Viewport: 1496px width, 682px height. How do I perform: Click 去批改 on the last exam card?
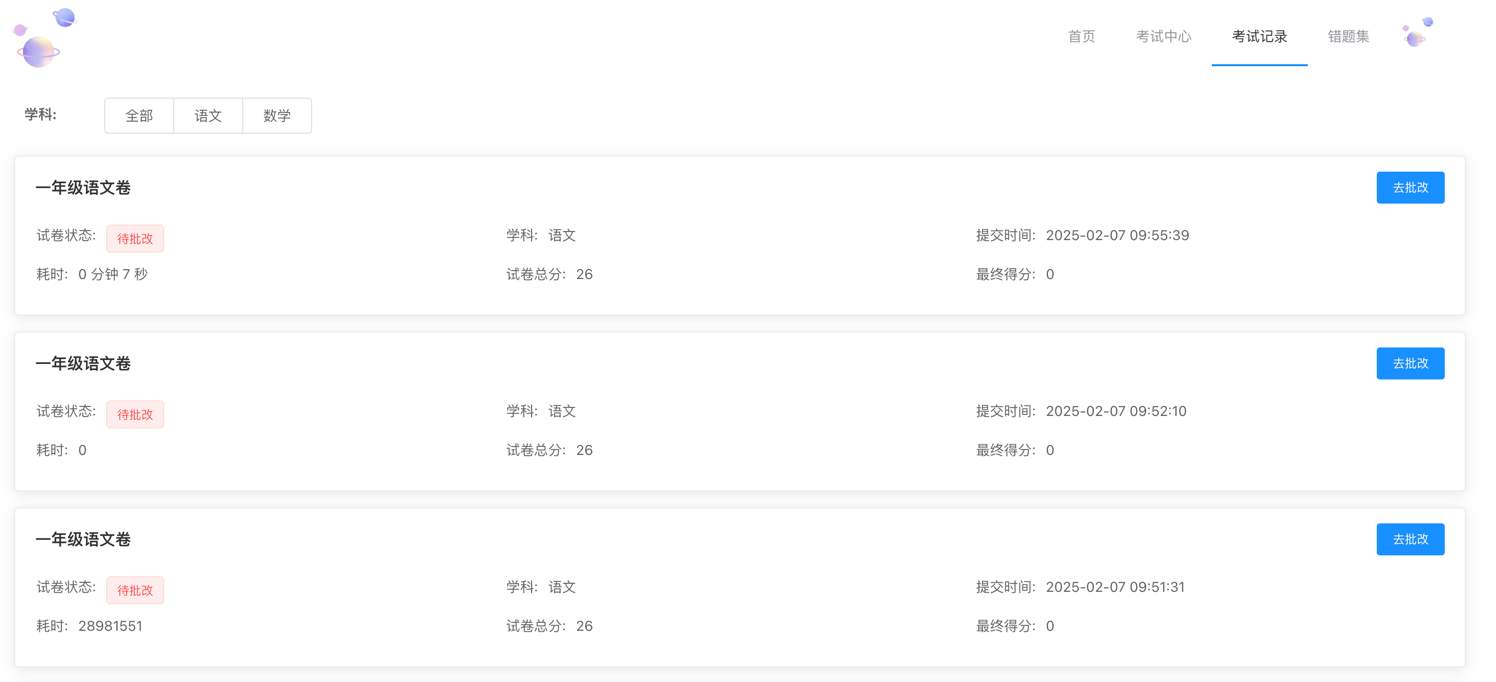tap(1410, 539)
